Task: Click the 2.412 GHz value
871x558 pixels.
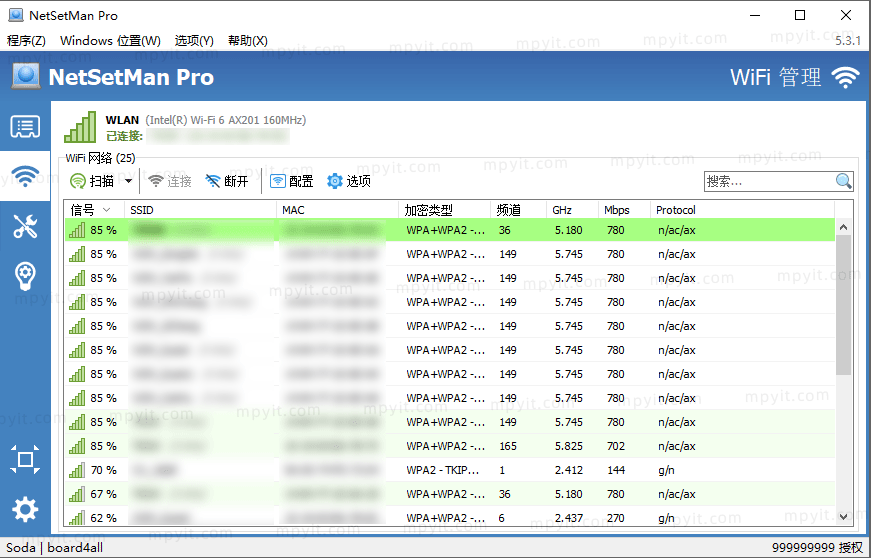Action: pyautogui.click(x=569, y=470)
